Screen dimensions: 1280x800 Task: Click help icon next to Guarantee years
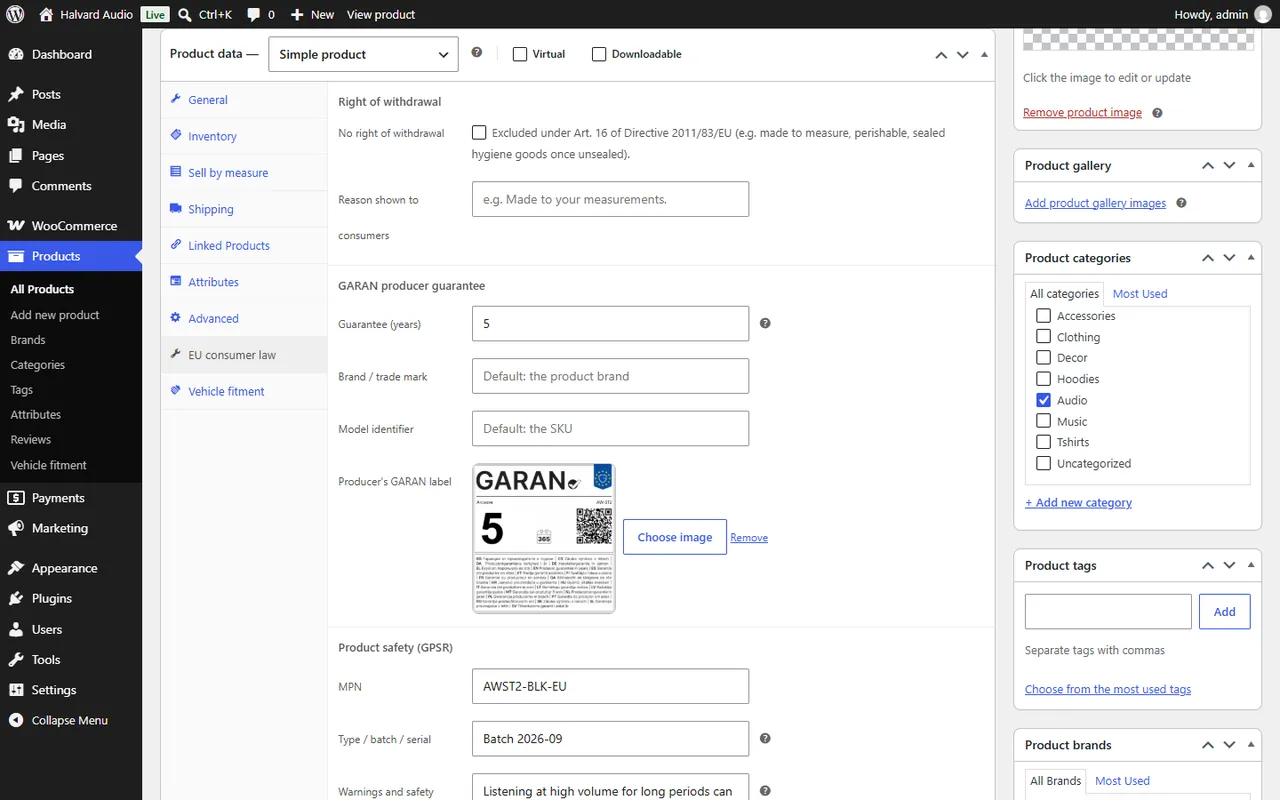(x=765, y=323)
